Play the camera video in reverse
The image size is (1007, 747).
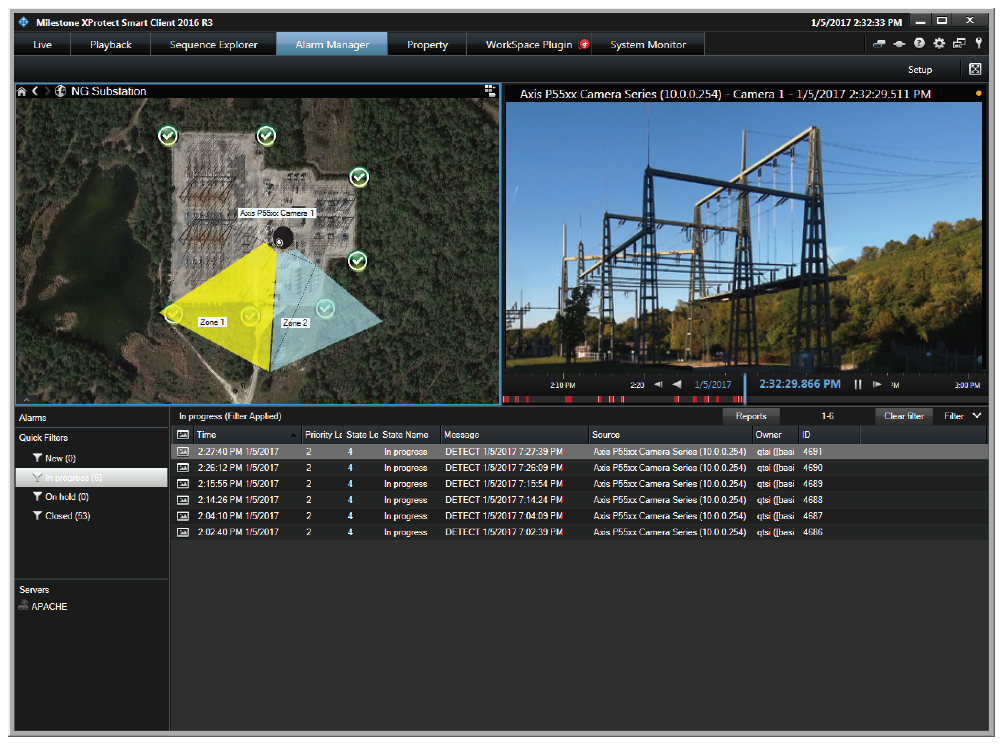pos(676,384)
